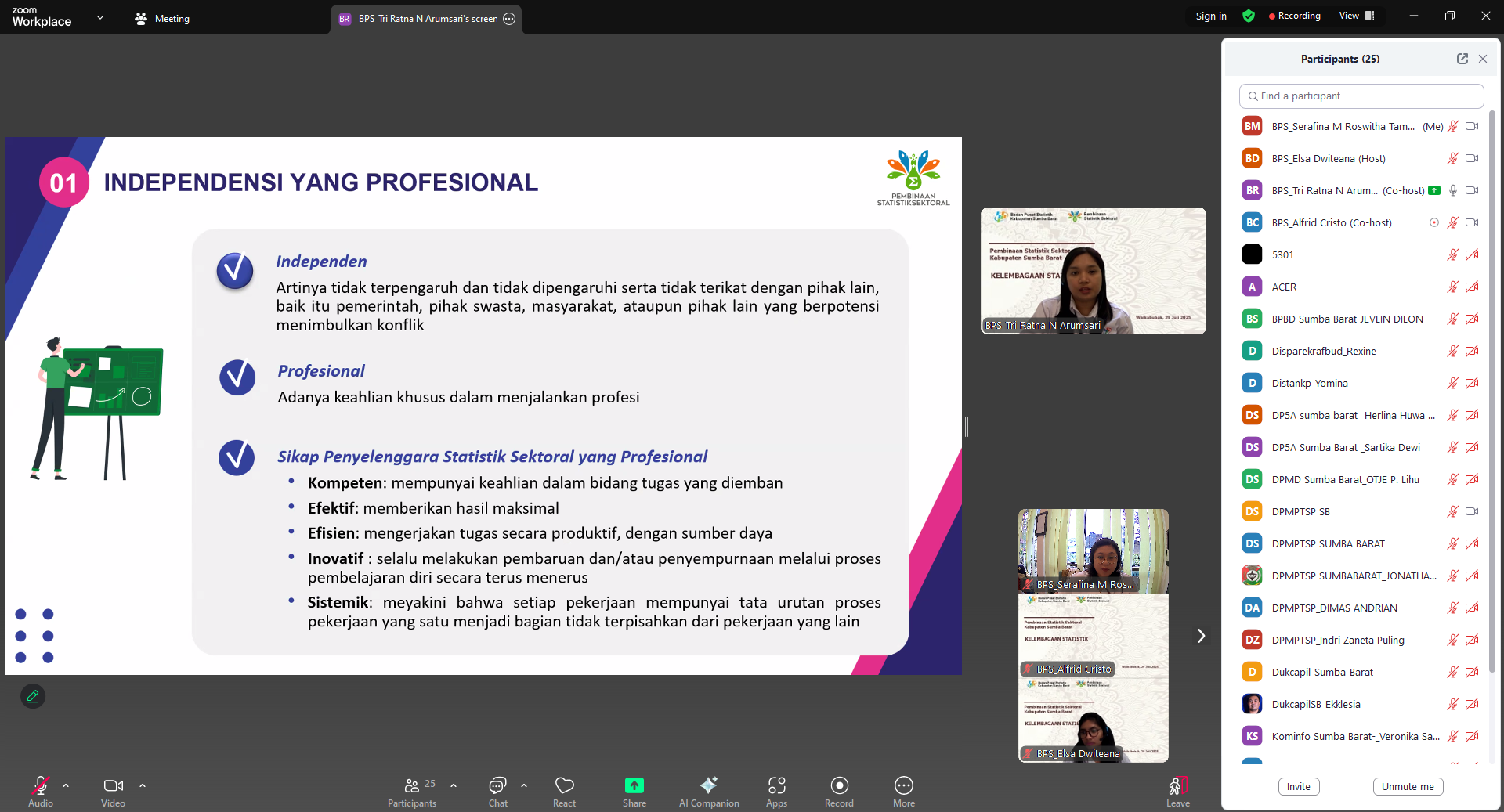Image resolution: width=1504 pixels, height=812 pixels.
Task: Open More options in toolbar
Action: pyautogui.click(x=903, y=786)
